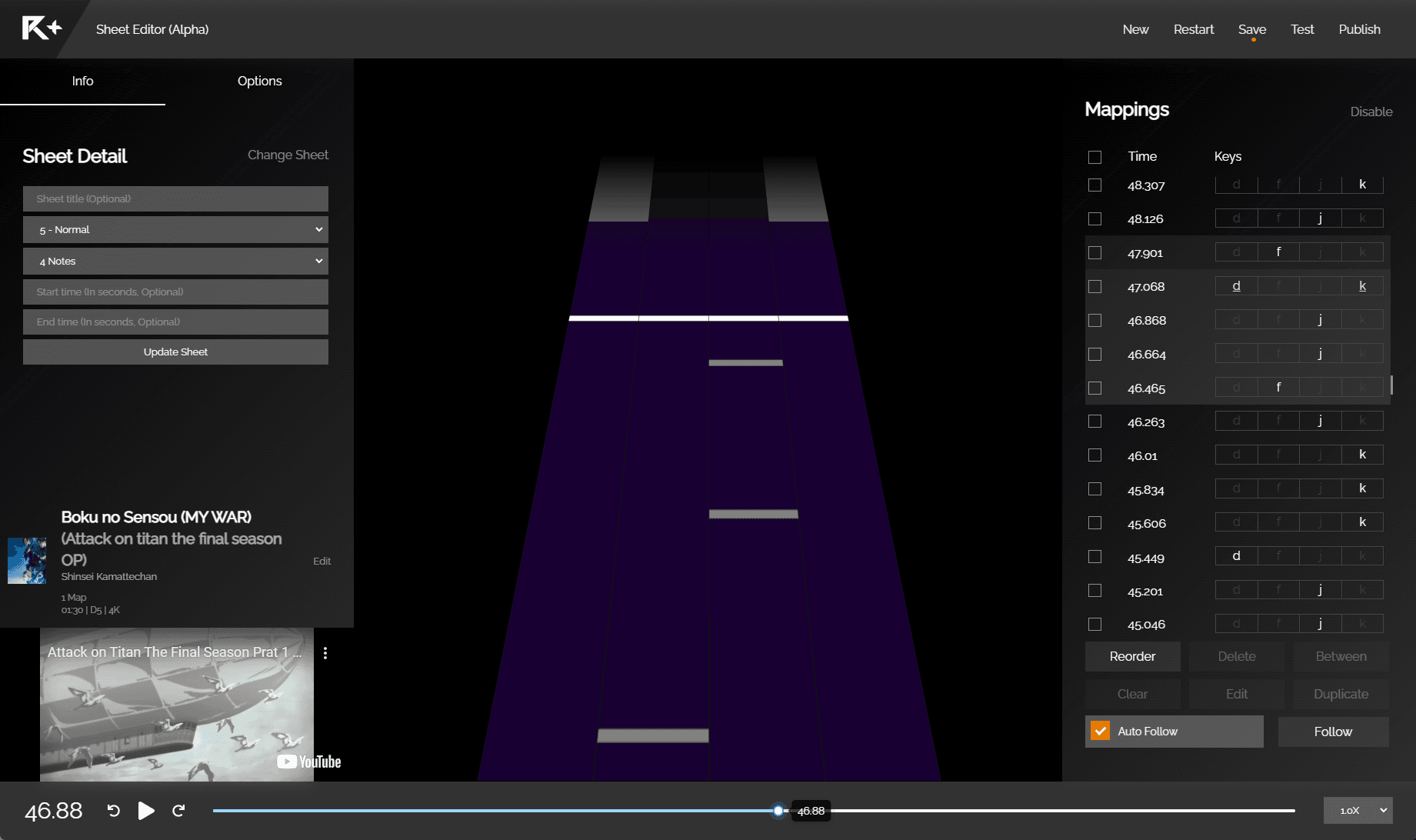Click Edit next to the song title
Image resolution: width=1416 pixels, height=840 pixels.
322,561
